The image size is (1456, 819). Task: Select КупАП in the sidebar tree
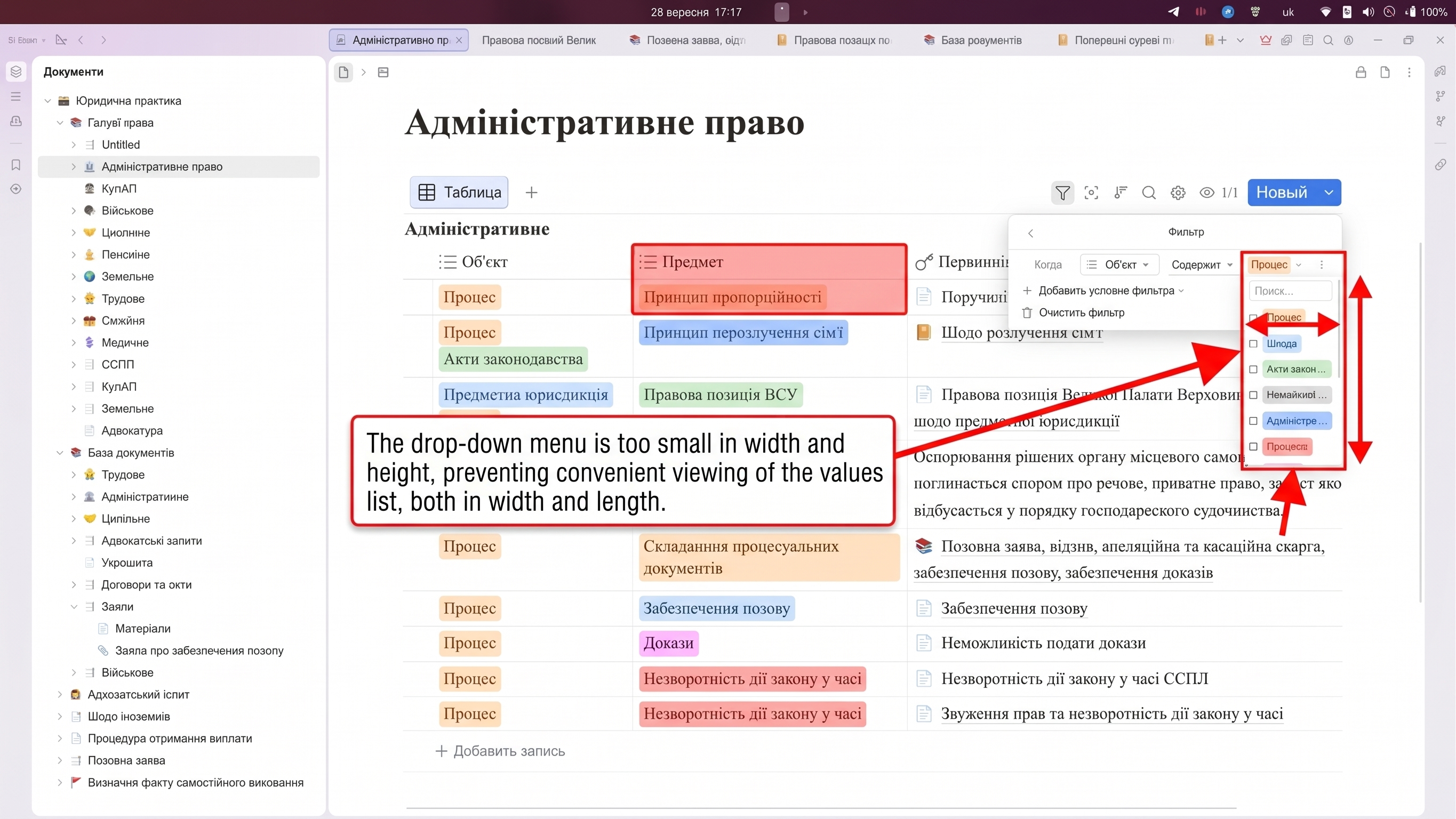[x=119, y=189]
